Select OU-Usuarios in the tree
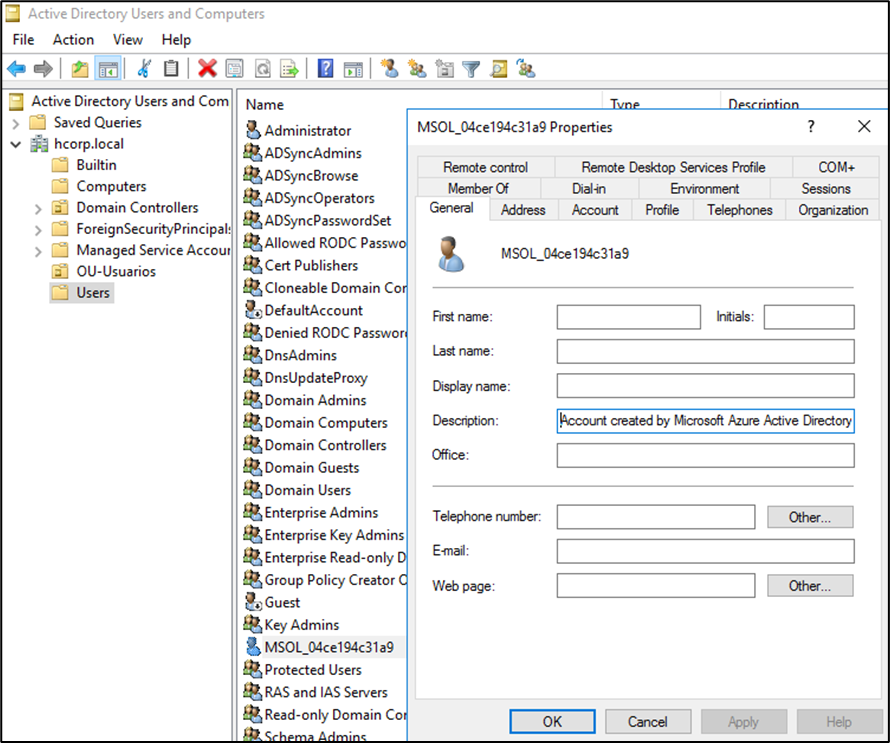 (116, 271)
